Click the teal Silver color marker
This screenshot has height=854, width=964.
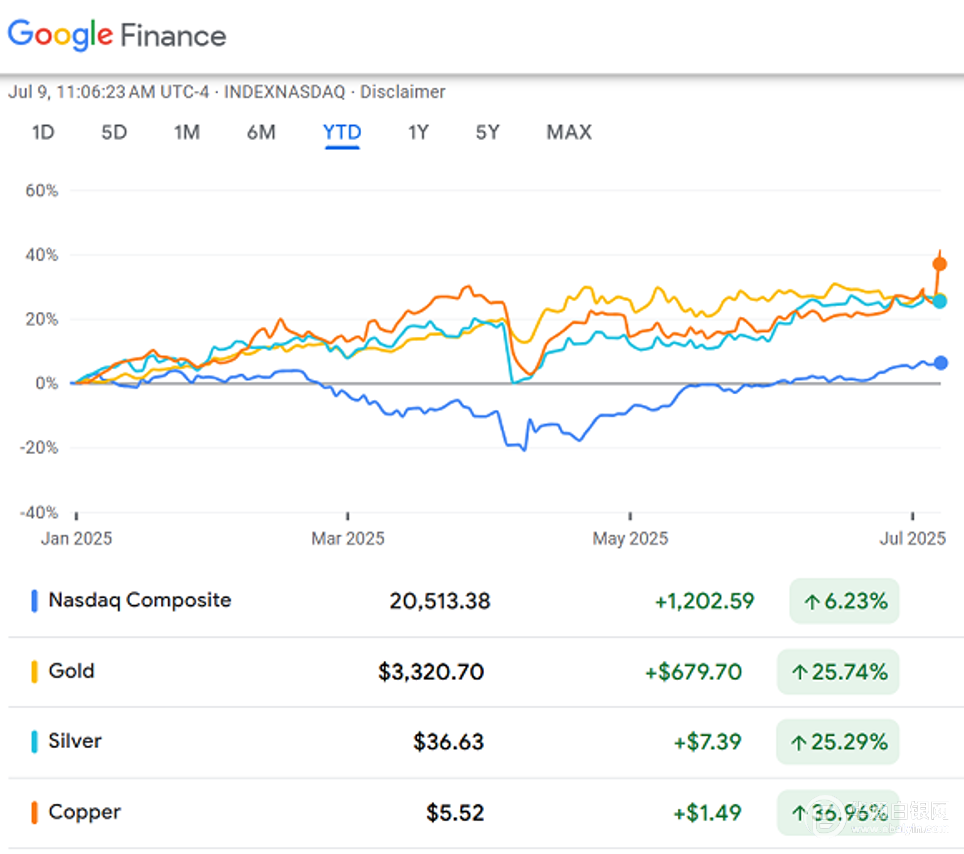[34, 741]
